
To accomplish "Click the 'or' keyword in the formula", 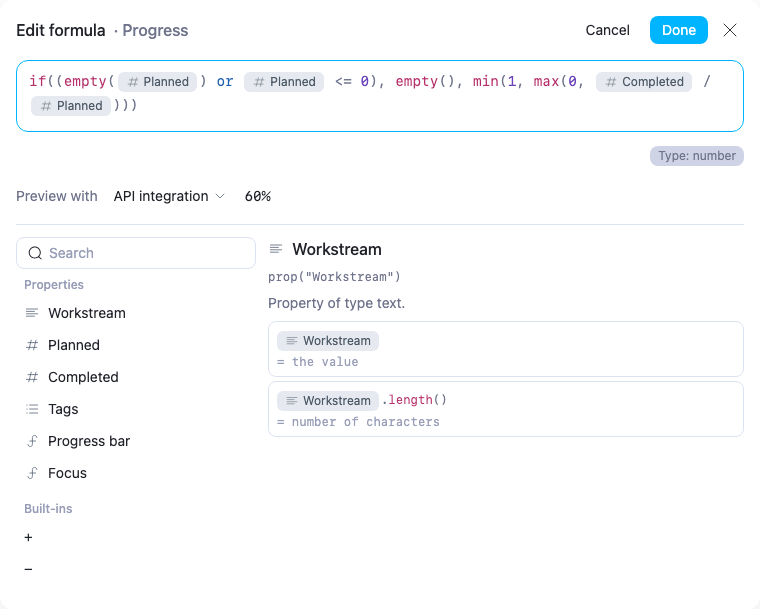I will pyautogui.click(x=225, y=81).
